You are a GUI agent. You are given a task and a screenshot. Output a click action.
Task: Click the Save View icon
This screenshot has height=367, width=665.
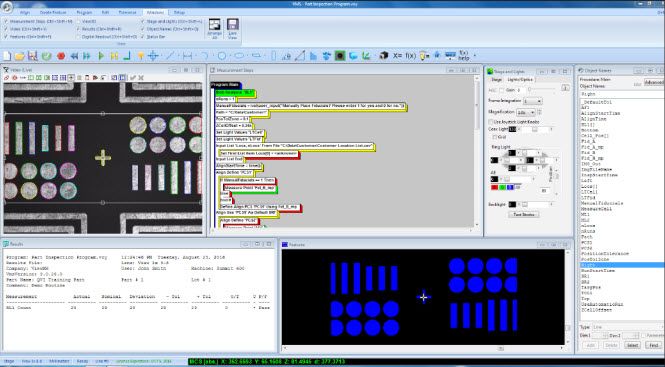pyautogui.click(x=232, y=29)
